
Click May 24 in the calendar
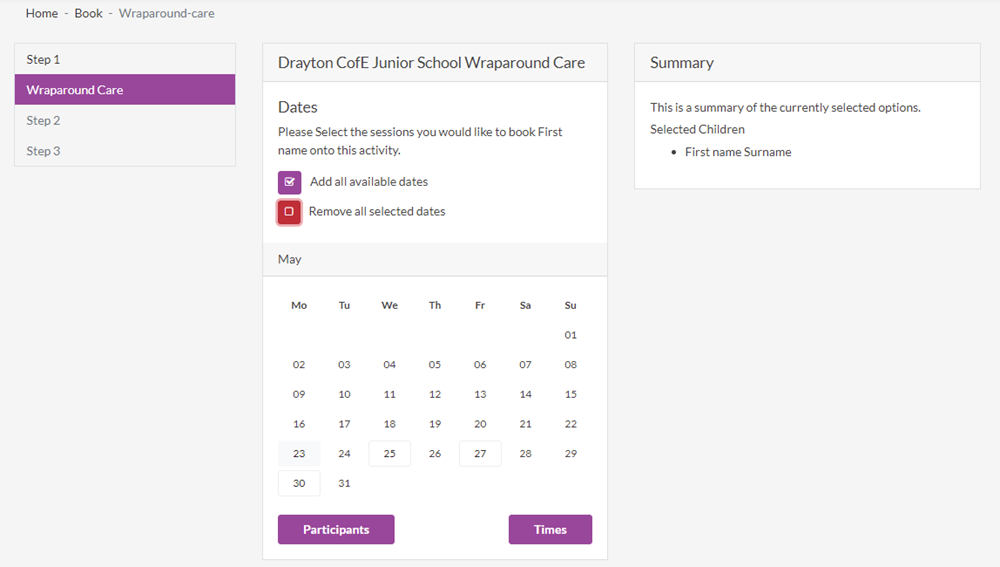point(344,453)
